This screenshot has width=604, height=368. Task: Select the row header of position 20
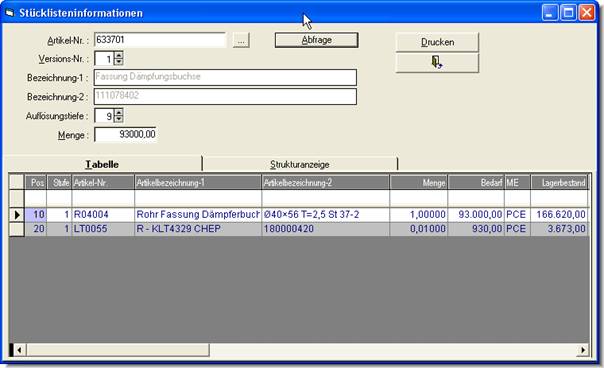tap(17, 229)
